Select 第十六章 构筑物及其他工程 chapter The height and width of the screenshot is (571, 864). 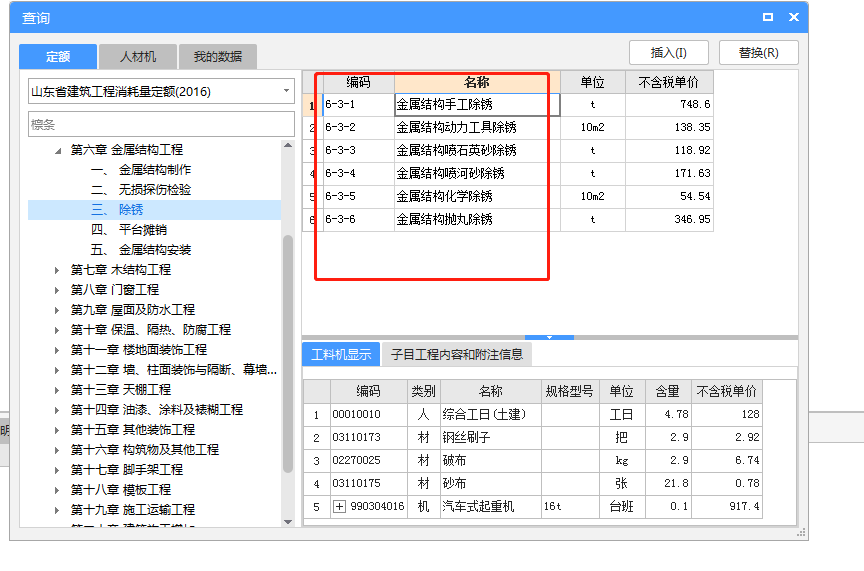(x=145, y=450)
